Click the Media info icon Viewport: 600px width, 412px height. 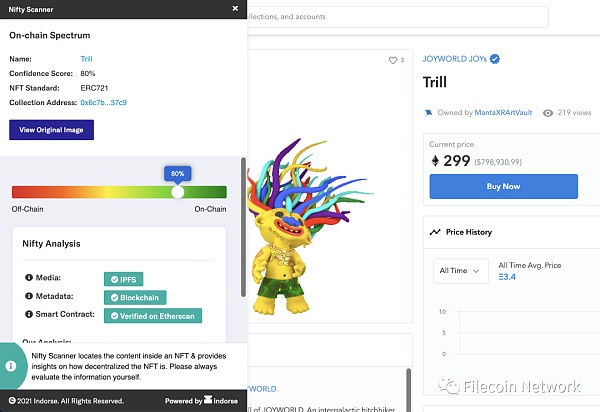(x=29, y=277)
